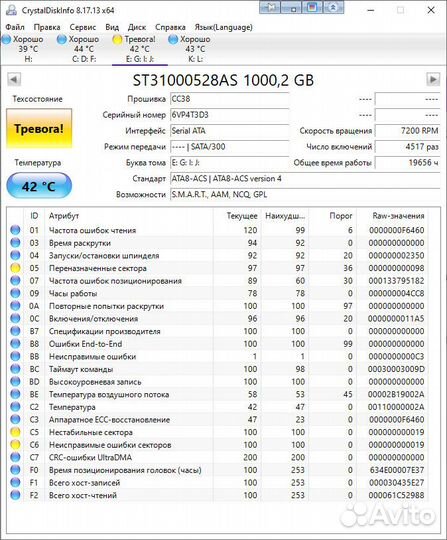Select disk E: G: I: J: tab
447x540 pixels.
pyautogui.click(x=140, y=49)
